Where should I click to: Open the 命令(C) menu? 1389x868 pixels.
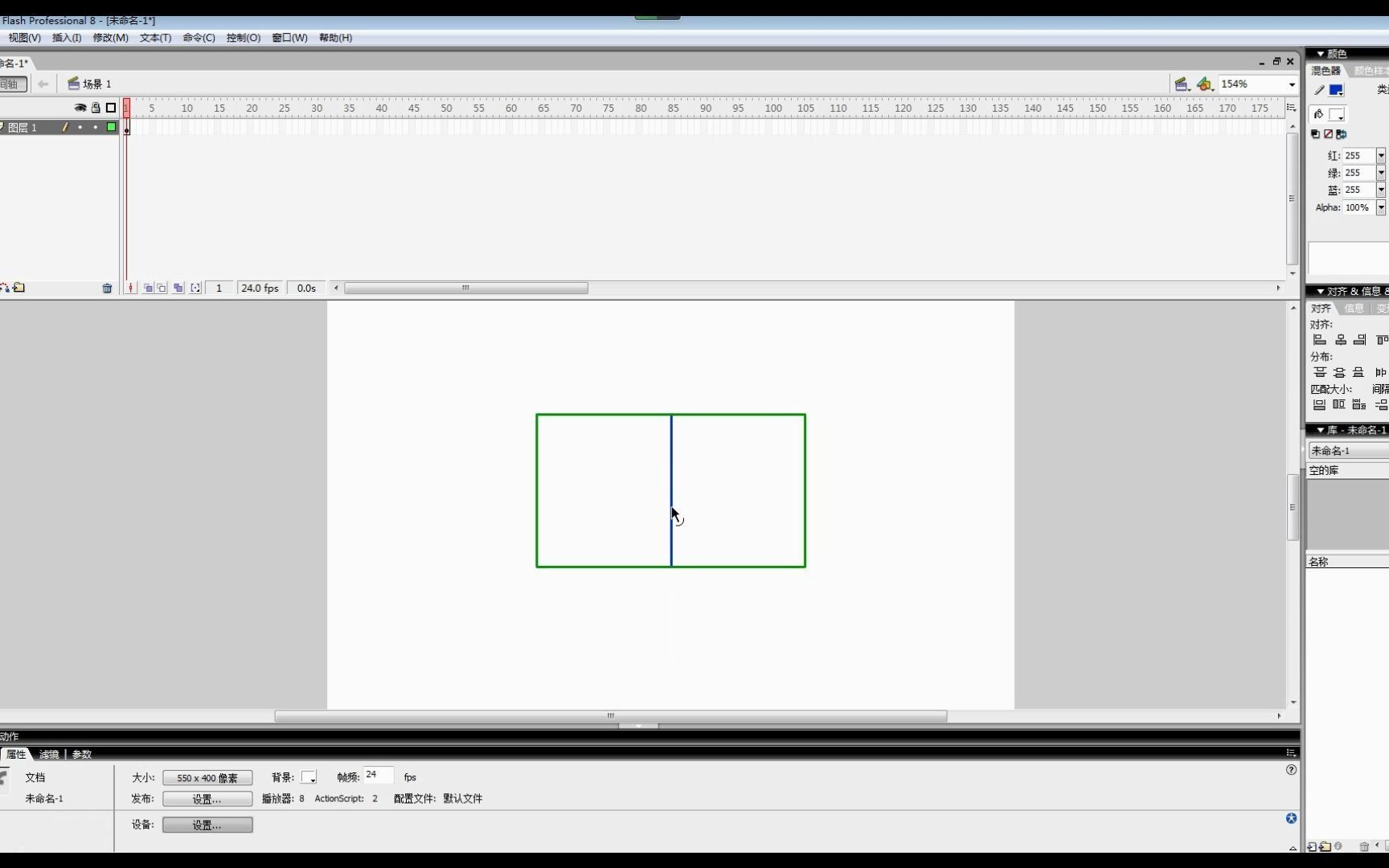199,38
